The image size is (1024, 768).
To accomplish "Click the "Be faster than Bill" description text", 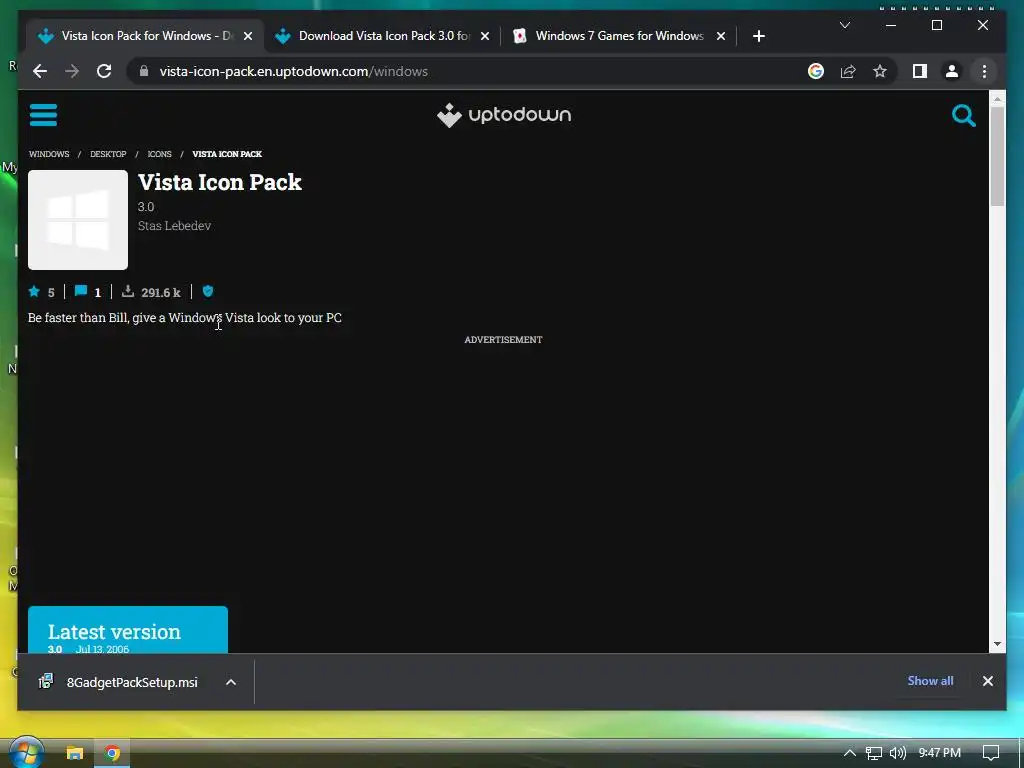I will [x=185, y=318].
